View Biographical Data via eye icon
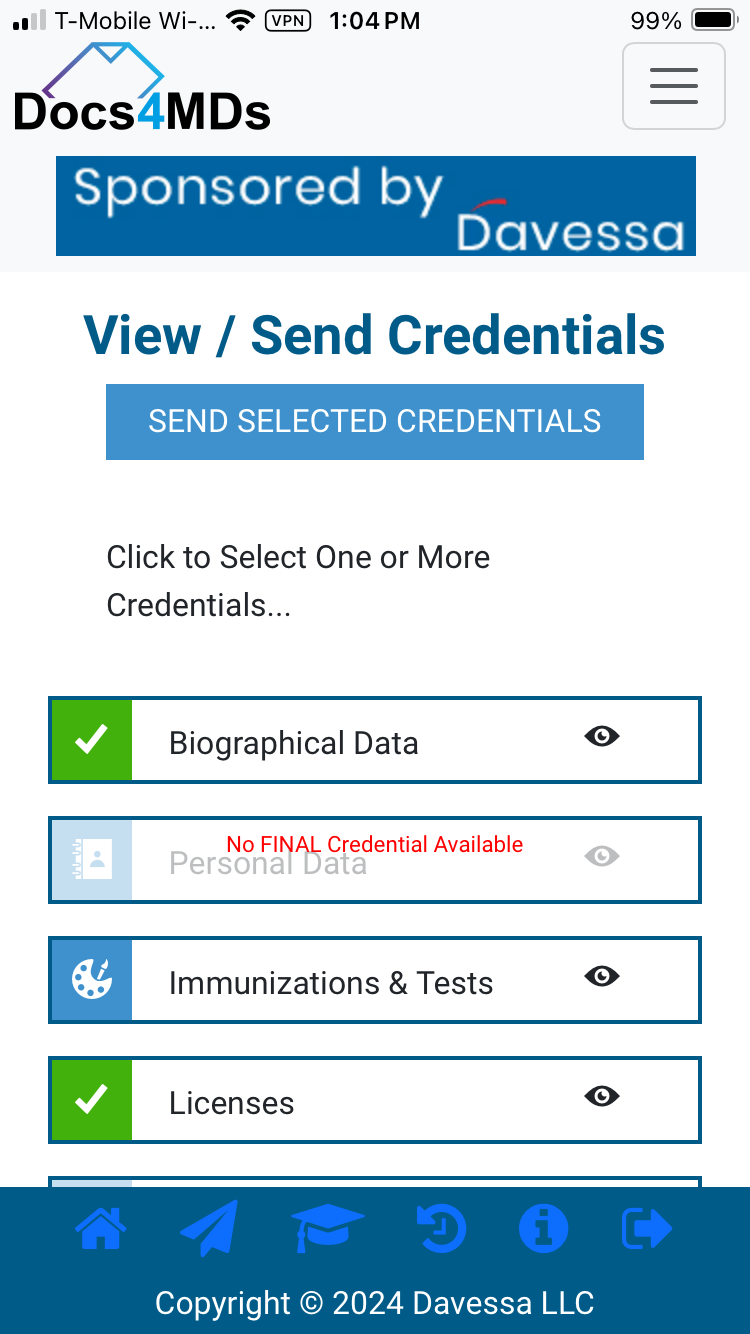The width and height of the screenshot is (750, 1334). pyautogui.click(x=602, y=737)
